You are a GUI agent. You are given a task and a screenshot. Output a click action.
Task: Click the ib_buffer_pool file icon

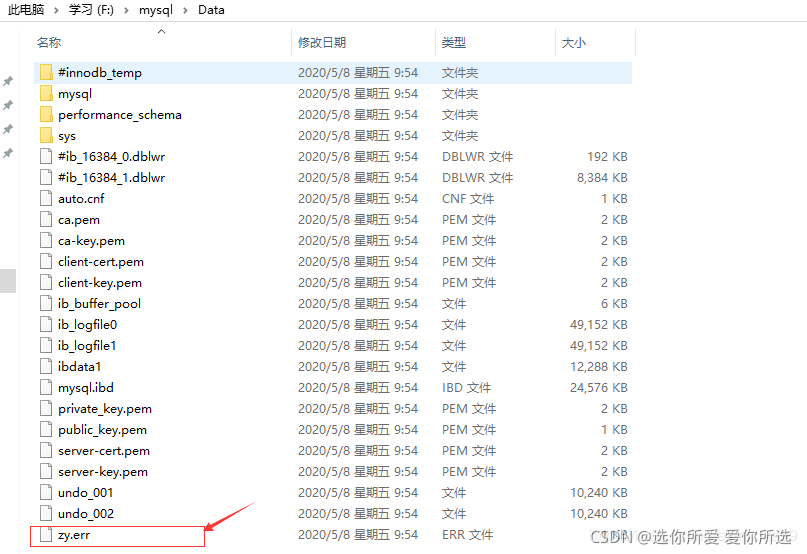[46, 304]
